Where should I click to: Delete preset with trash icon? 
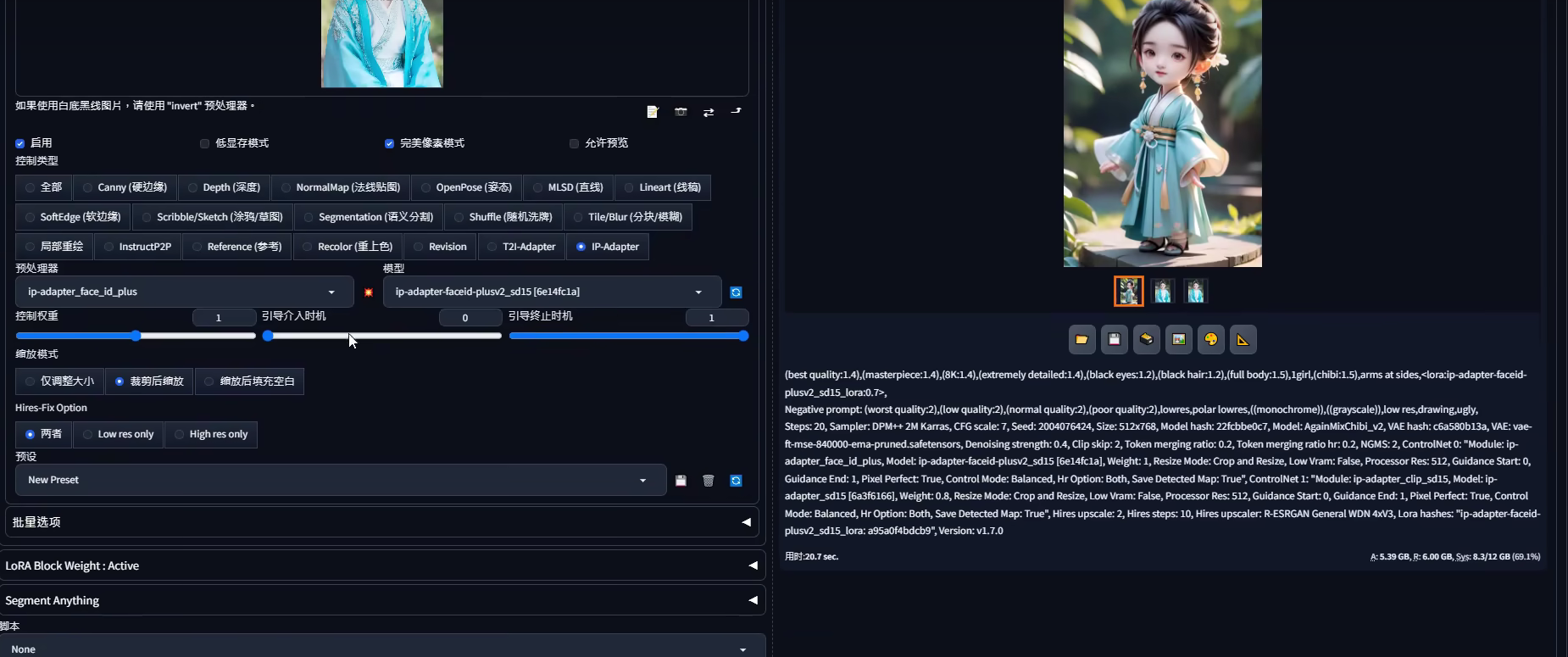coord(709,481)
